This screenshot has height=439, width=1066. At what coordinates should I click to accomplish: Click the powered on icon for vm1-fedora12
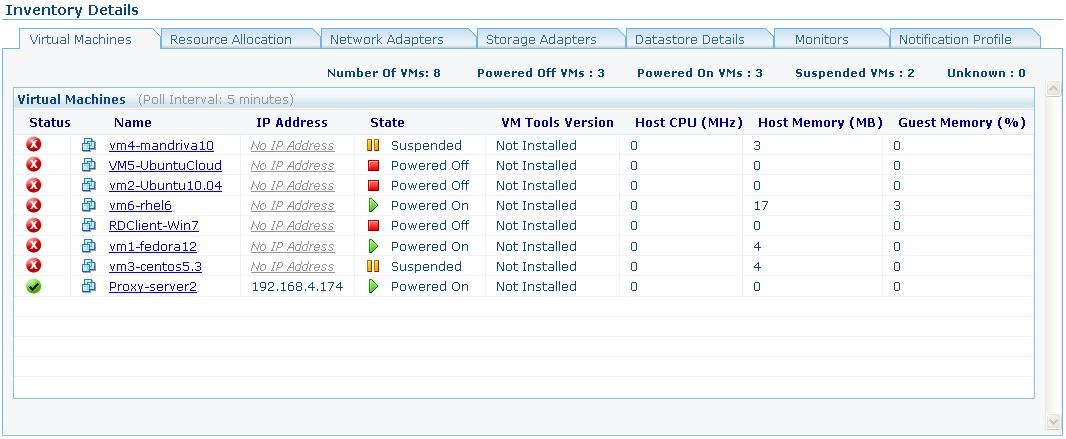pyautogui.click(x=373, y=246)
